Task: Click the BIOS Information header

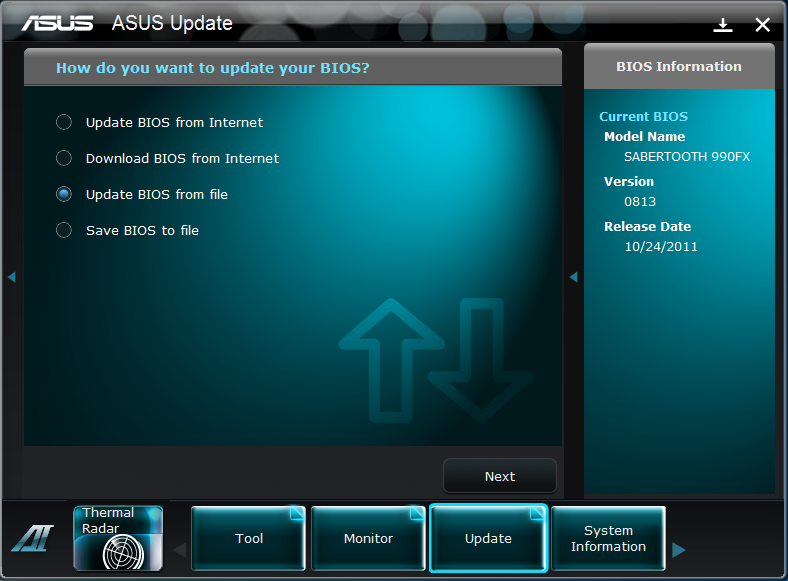Action: 679,66
